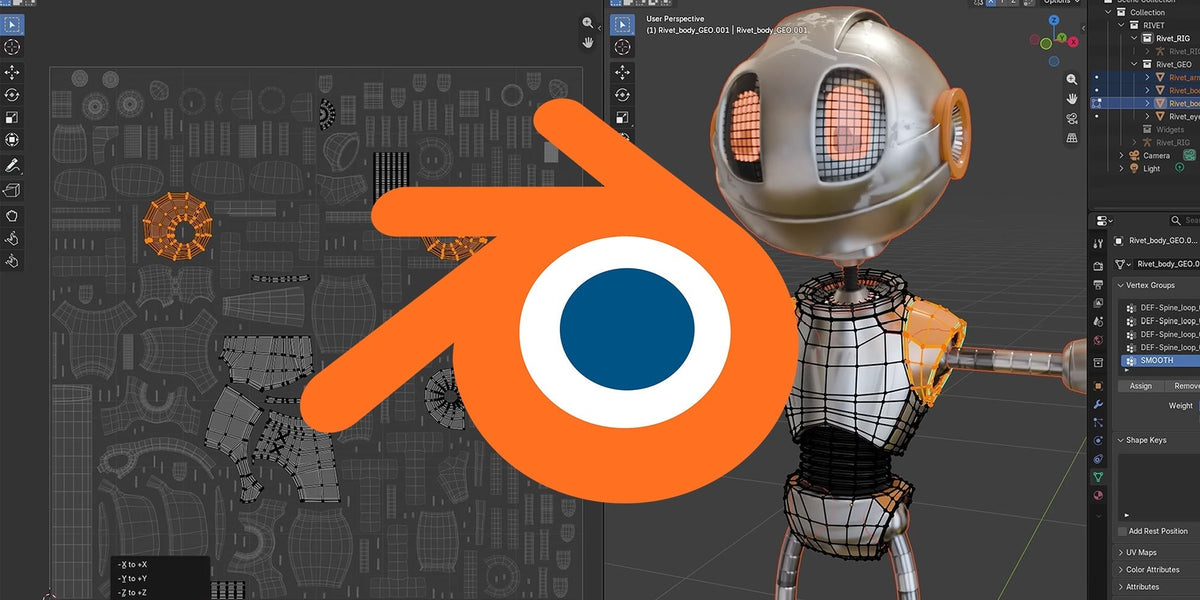1200x600 pixels.
Task: Open the properties editor type dropdown
Action: [x=1102, y=220]
